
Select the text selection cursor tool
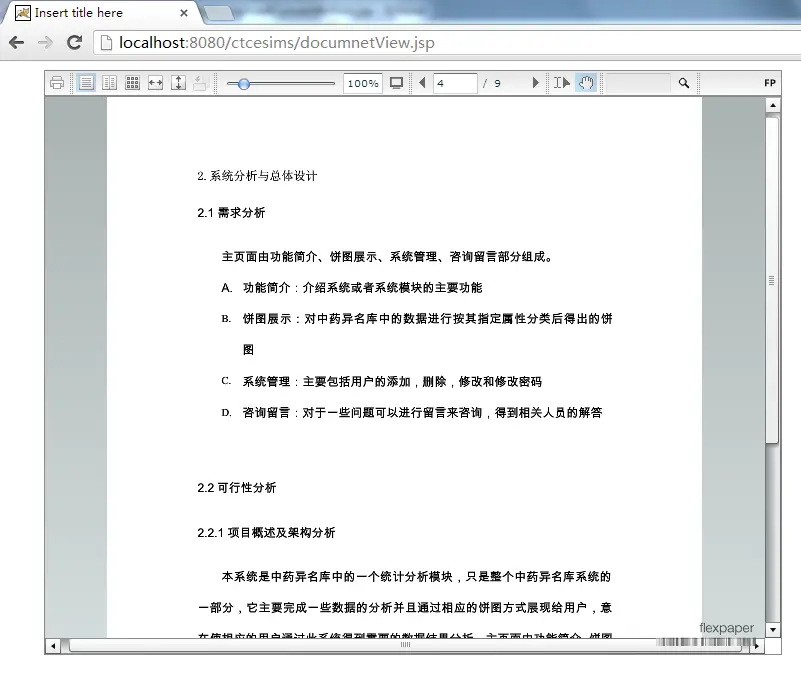[x=562, y=83]
